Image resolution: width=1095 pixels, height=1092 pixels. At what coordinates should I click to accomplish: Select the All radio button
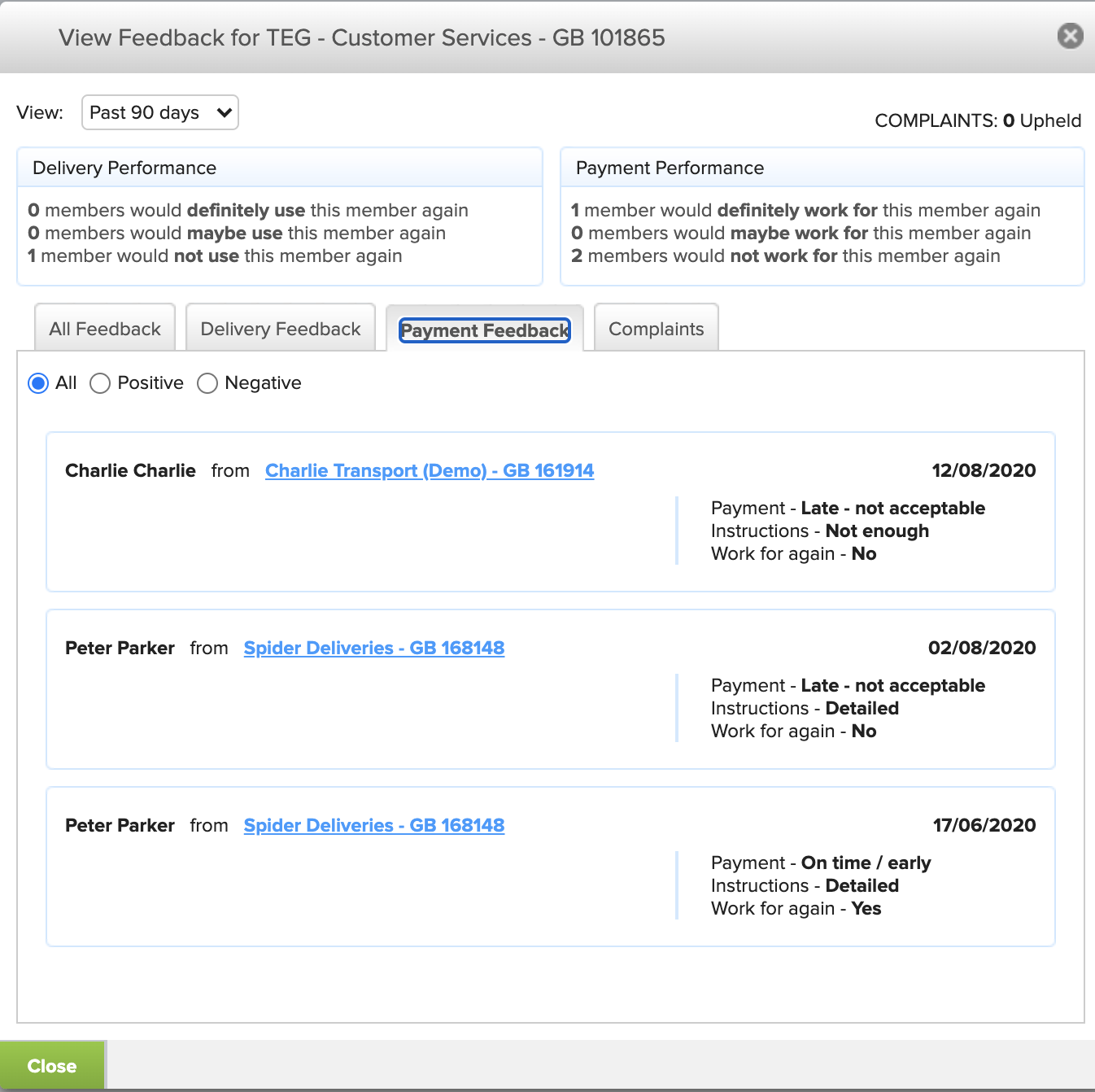pyautogui.click(x=38, y=383)
